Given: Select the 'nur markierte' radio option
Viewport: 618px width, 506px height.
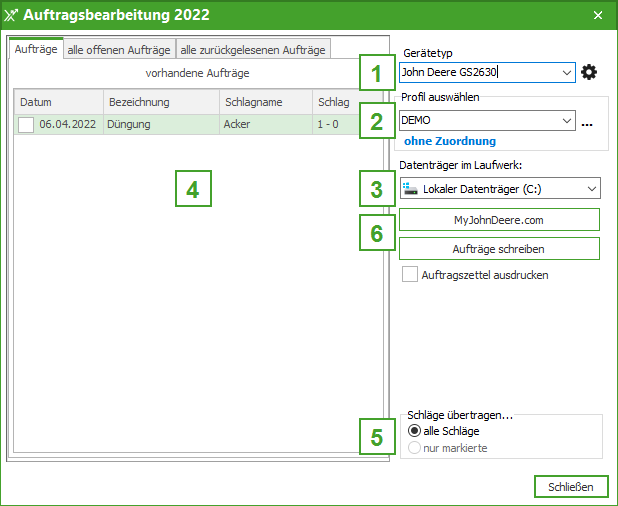Looking at the screenshot, I should pos(415,448).
